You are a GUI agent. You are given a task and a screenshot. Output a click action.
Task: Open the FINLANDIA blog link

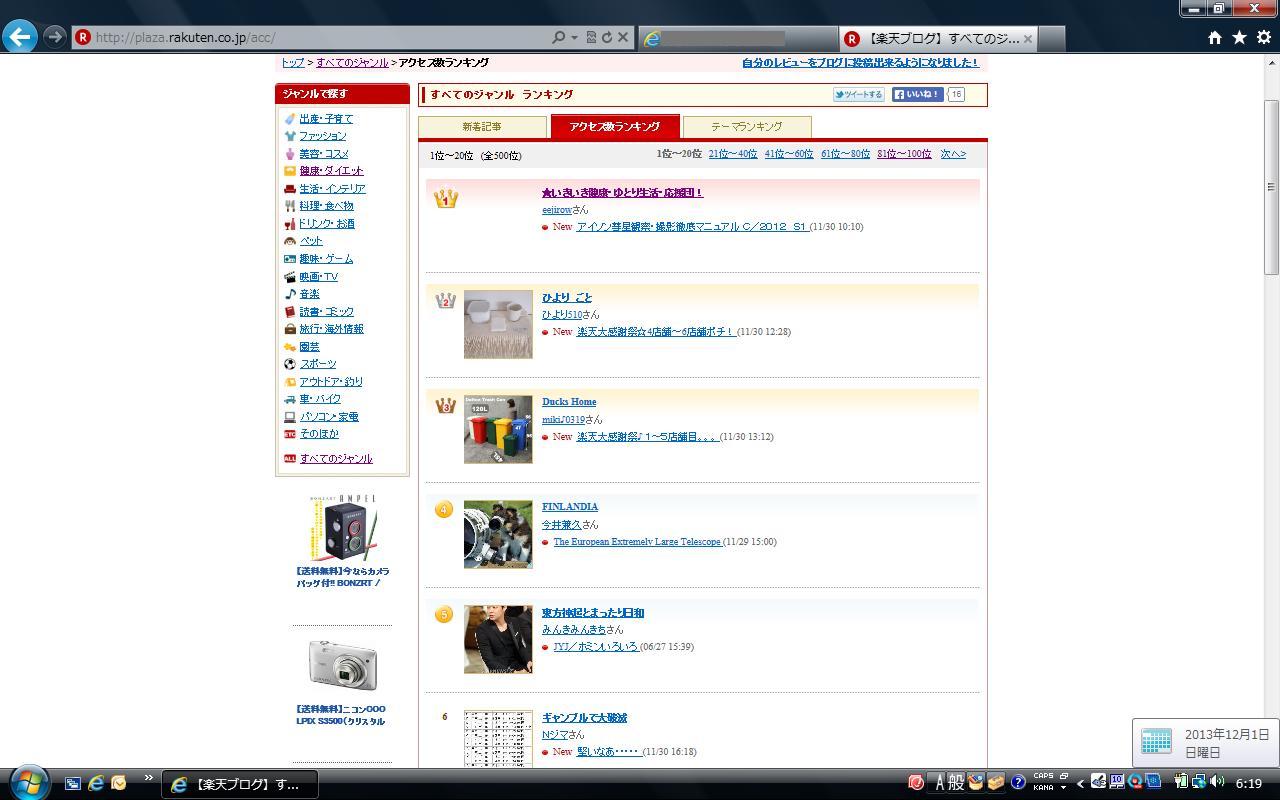pos(570,507)
